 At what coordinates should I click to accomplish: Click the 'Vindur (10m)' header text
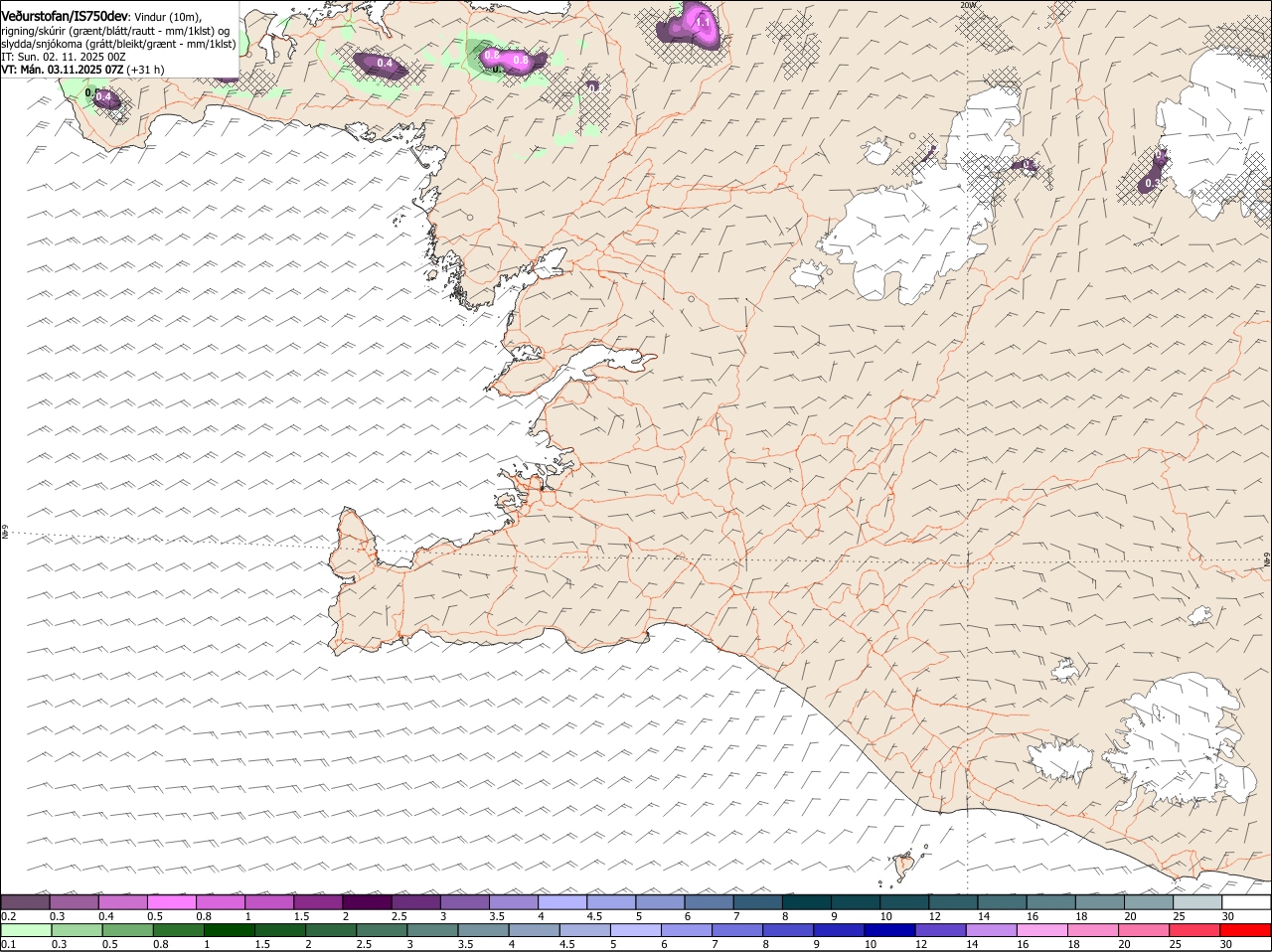coord(168,16)
